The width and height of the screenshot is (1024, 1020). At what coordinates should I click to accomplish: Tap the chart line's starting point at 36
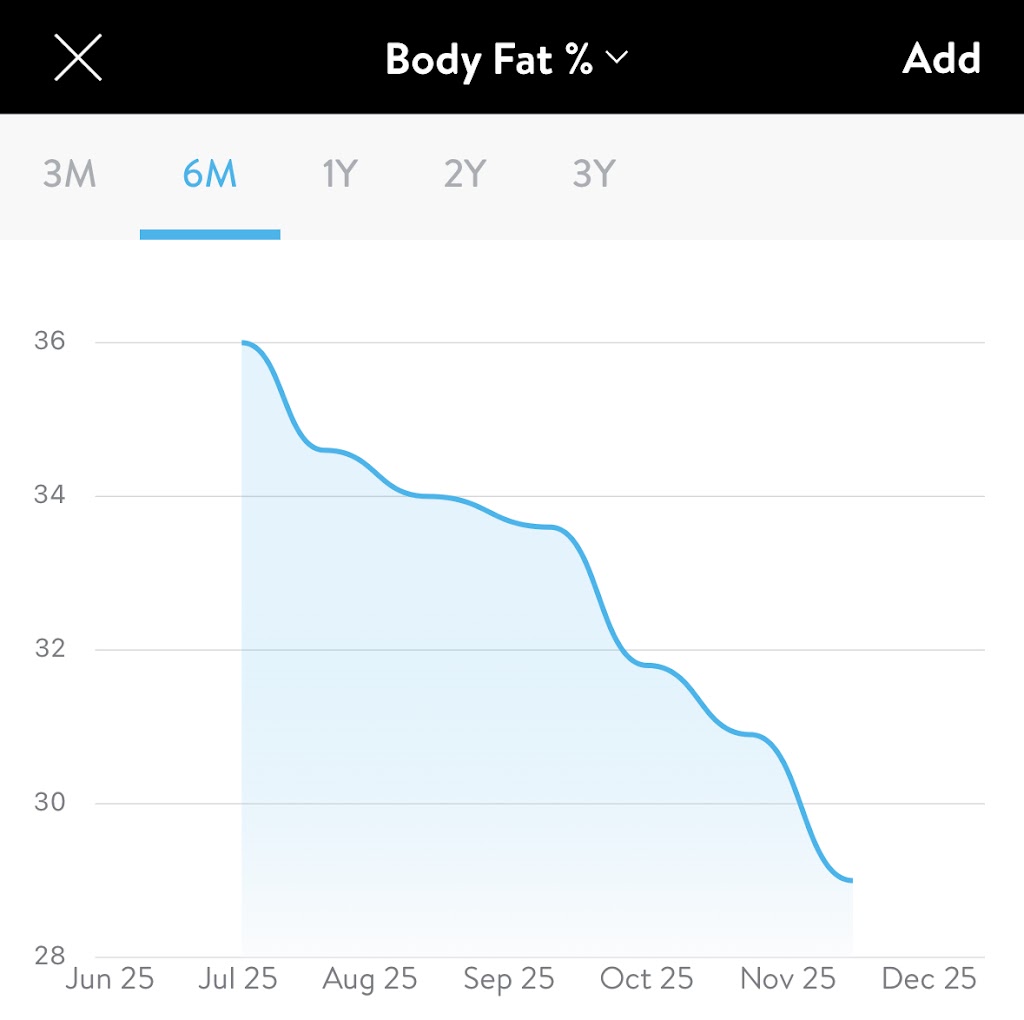pyautogui.click(x=243, y=343)
